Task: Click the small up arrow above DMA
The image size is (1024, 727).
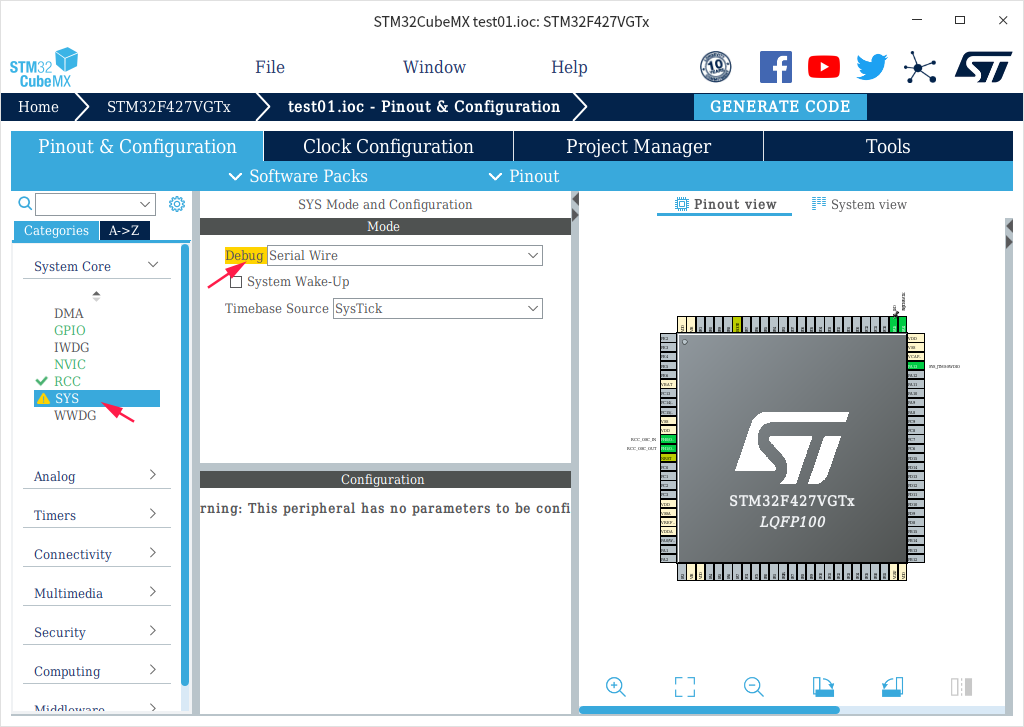Action: point(96,295)
